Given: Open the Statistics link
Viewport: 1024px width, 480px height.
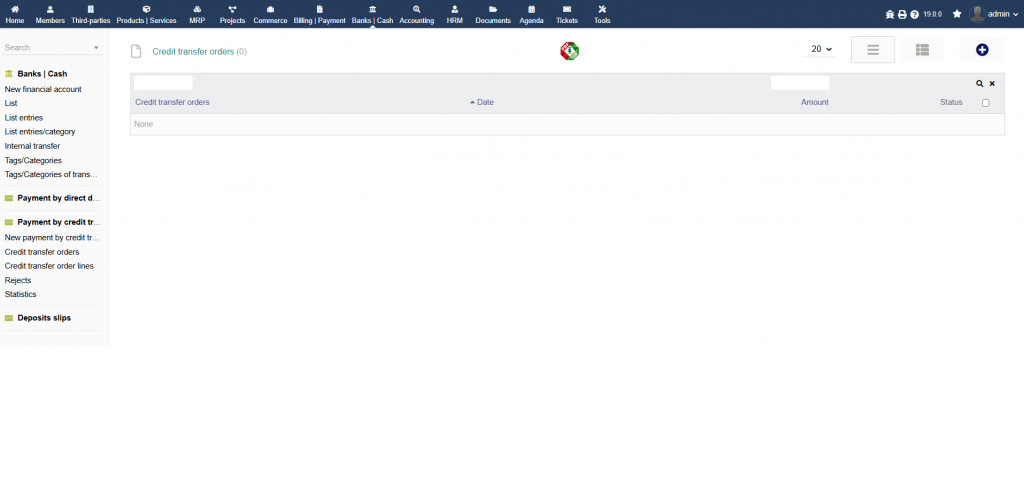Looking at the screenshot, I should (x=20, y=295).
